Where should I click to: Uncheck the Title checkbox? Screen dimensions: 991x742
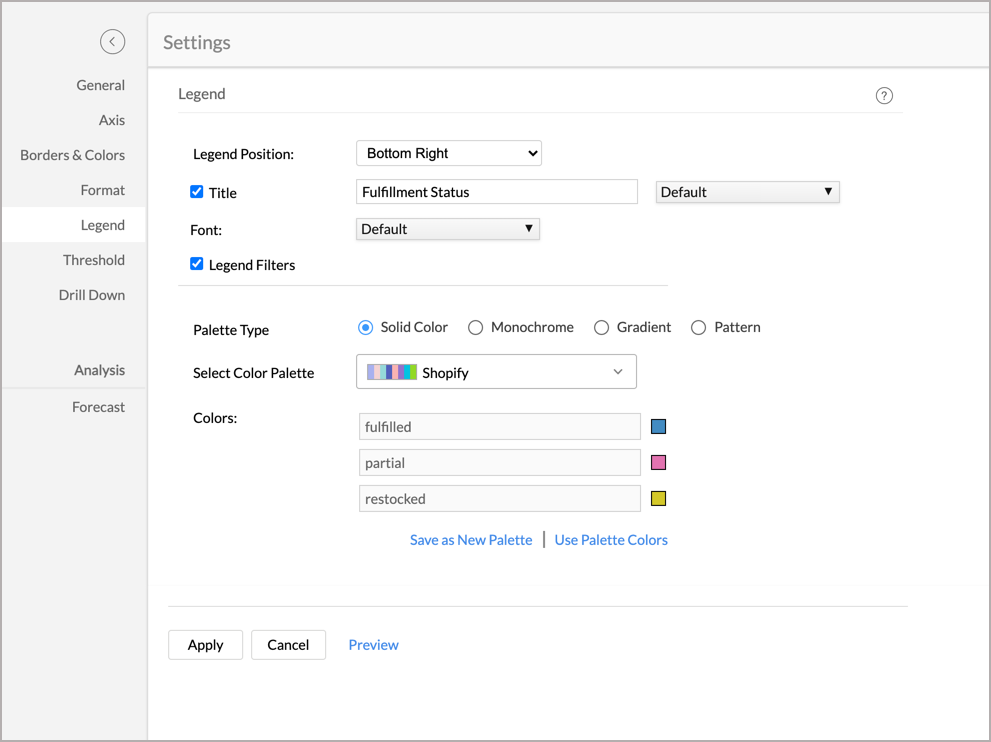click(196, 191)
